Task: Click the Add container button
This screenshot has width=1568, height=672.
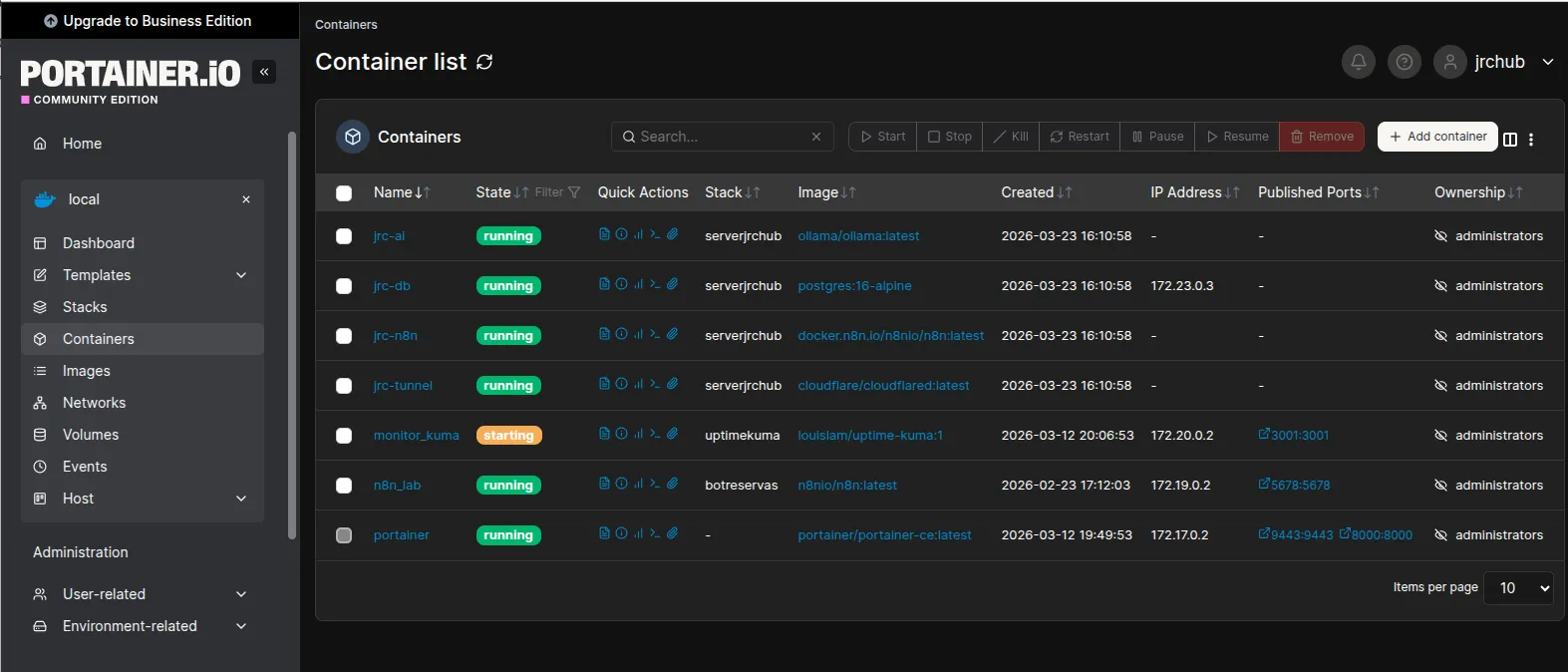Action: point(1437,137)
